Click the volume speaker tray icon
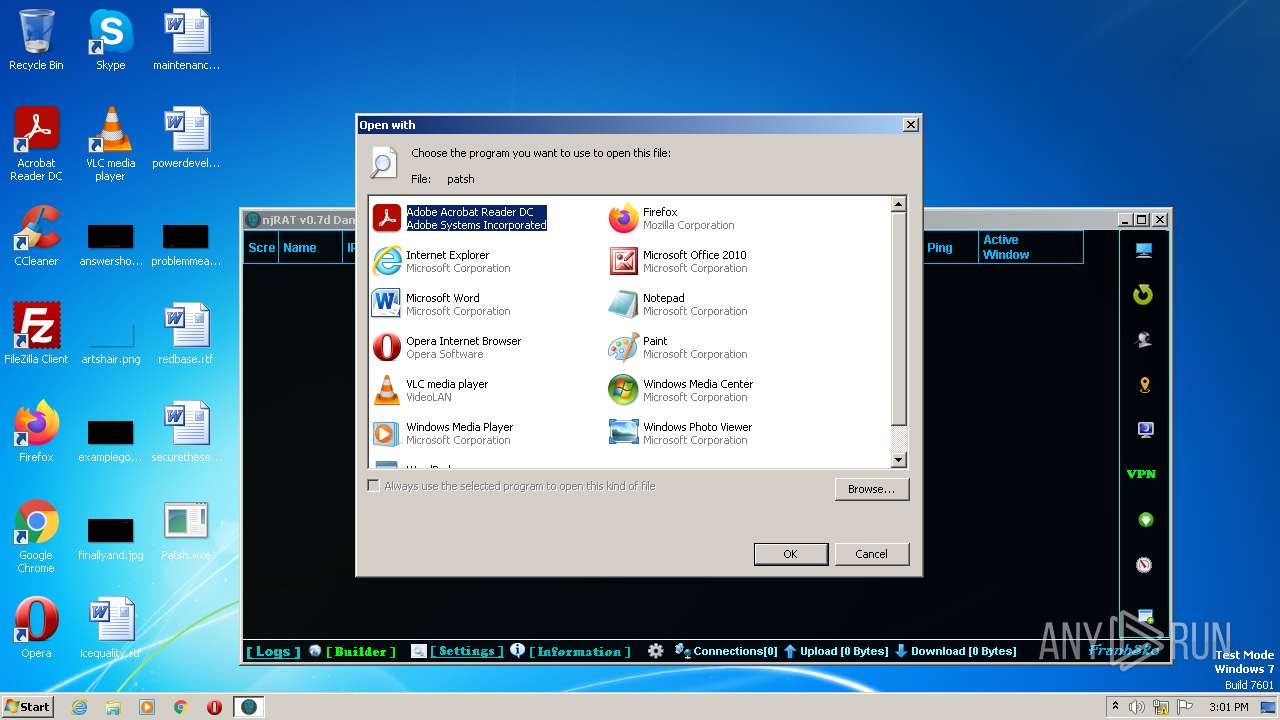This screenshot has height=720, width=1280. pyautogui.click(x=1137, y=707)
